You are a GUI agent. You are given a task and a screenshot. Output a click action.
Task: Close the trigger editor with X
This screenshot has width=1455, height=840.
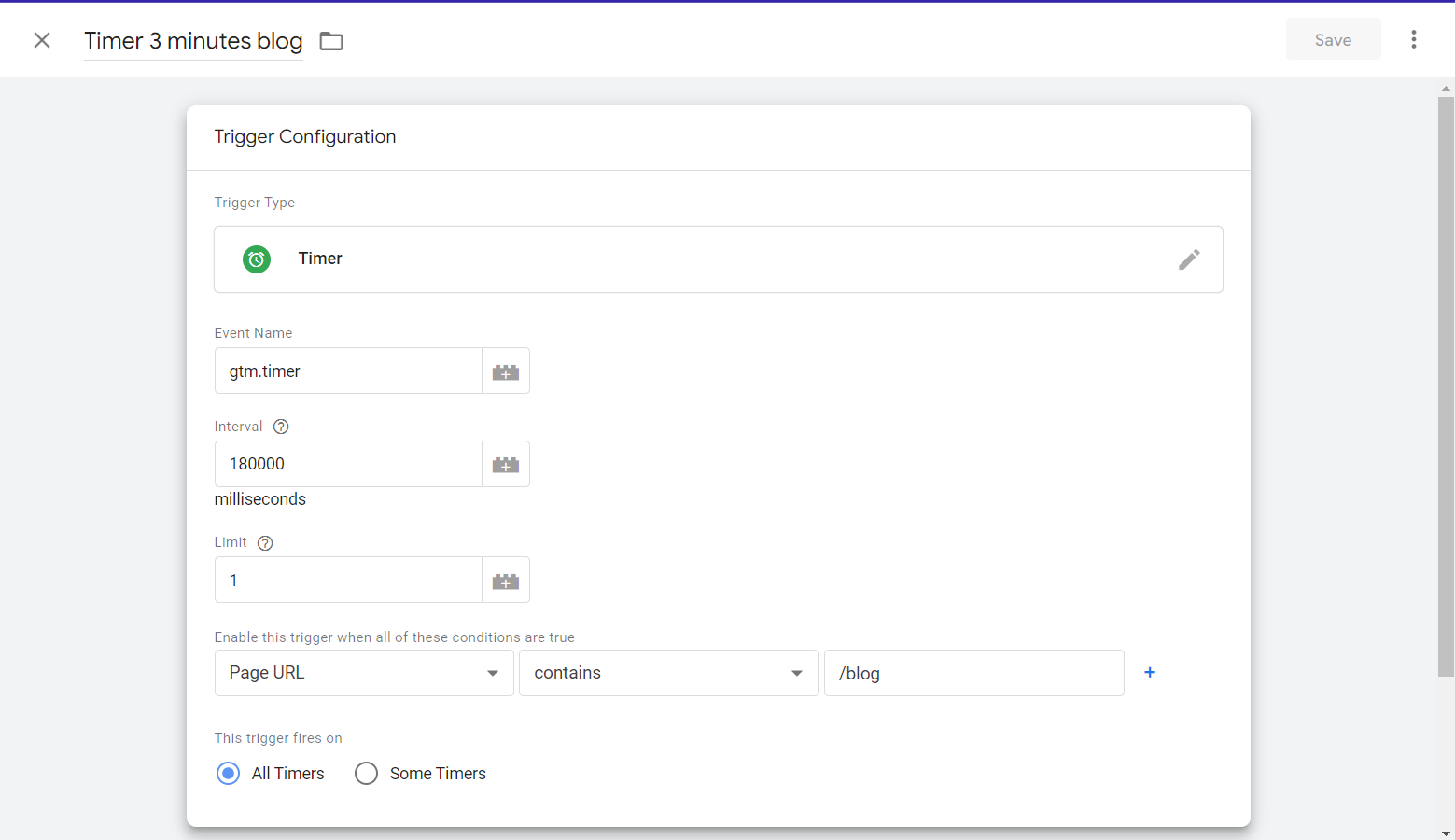pos(42,40)
